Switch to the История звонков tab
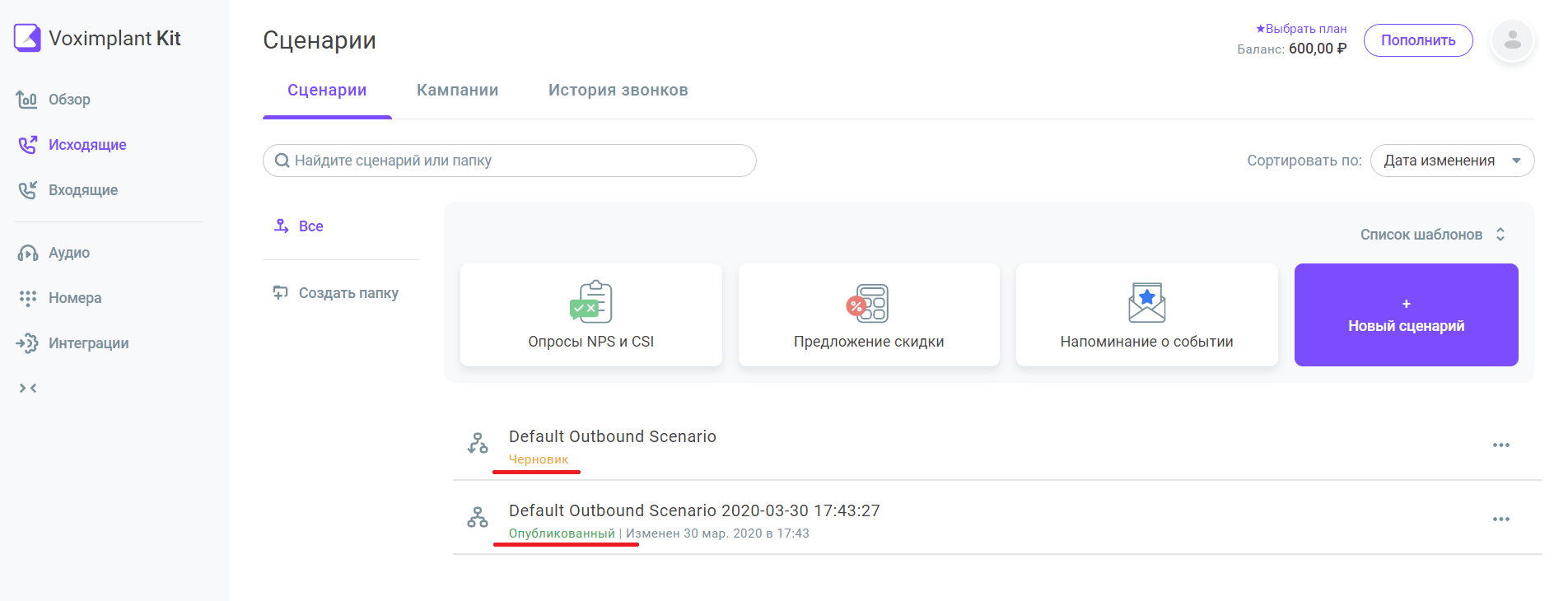Image resolution: width=1568 pixels, height=601 pixels. point(618,91)
